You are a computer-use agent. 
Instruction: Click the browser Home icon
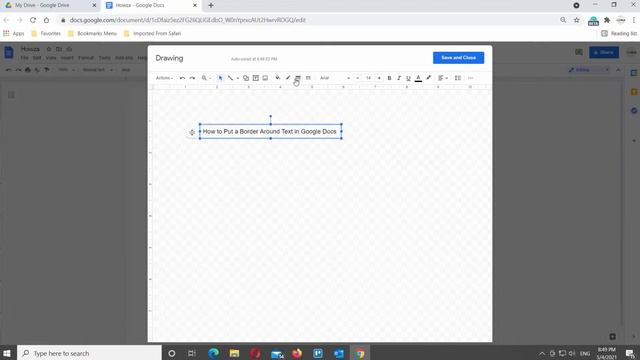[47, 20]
